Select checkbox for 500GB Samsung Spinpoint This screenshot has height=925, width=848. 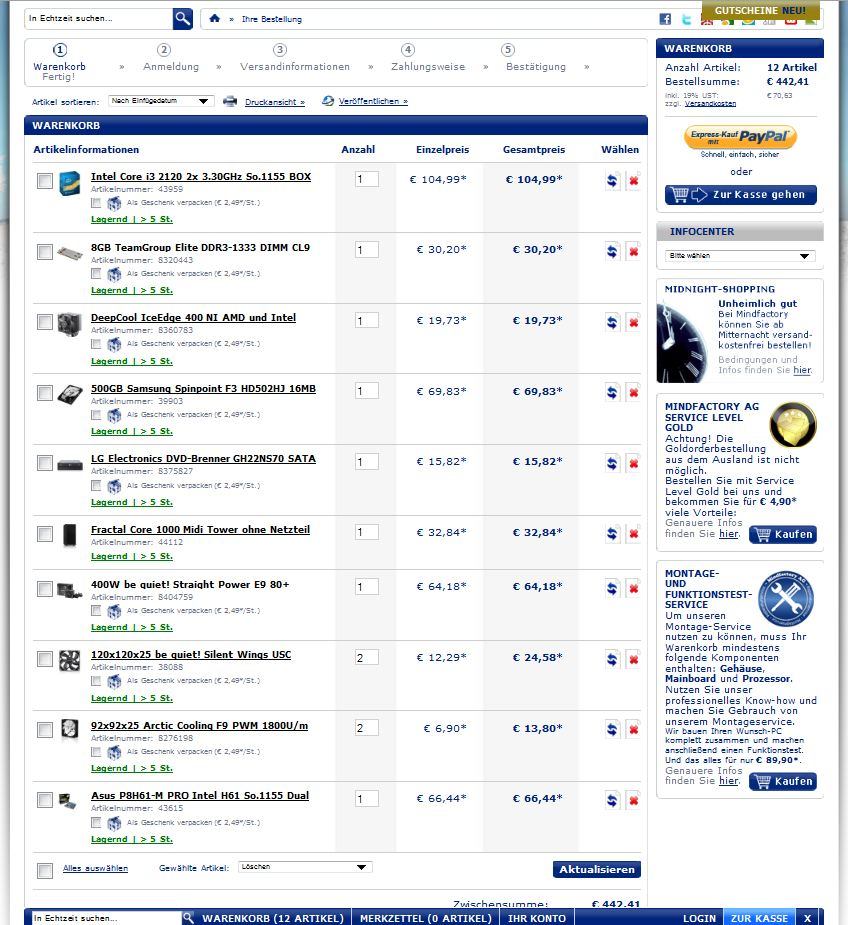[45, 393]
